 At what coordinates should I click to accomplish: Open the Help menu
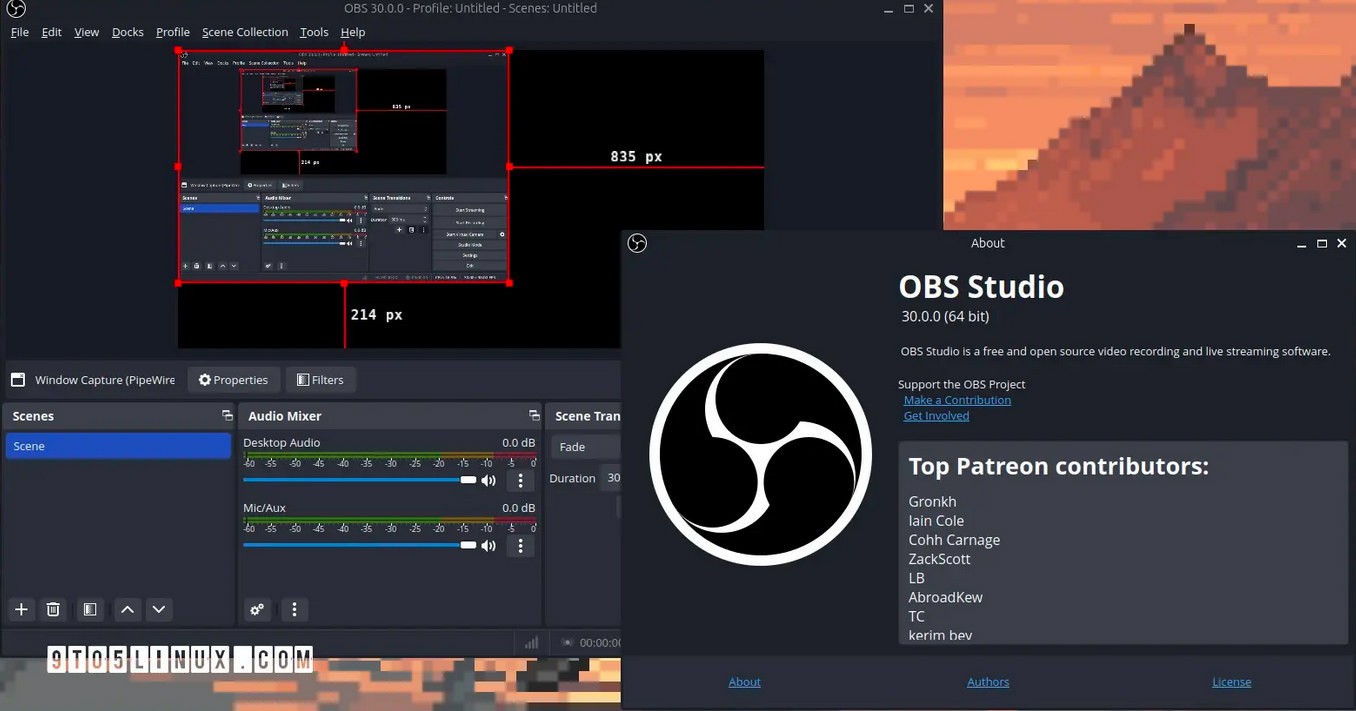(x=353, y=32)
